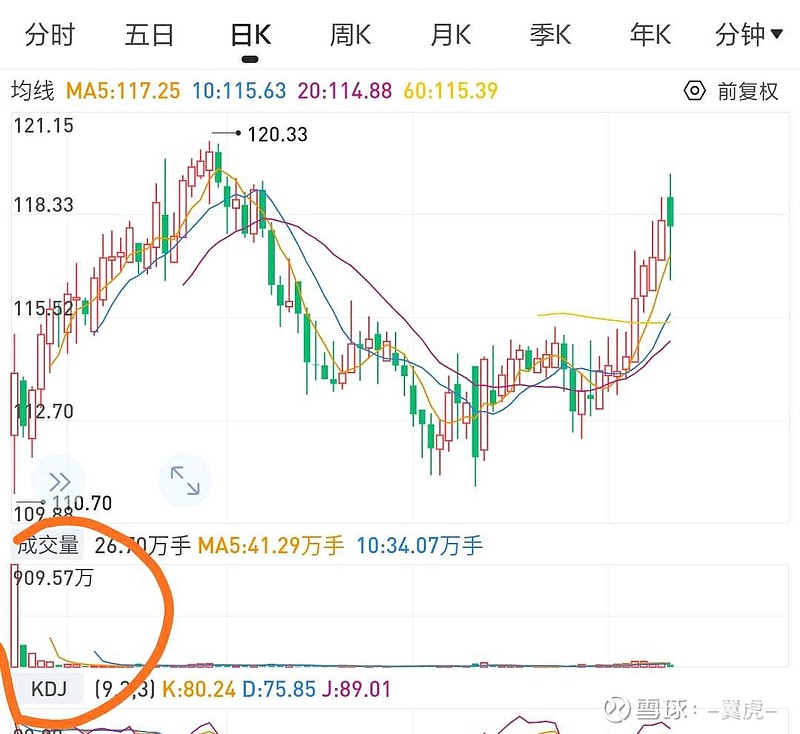Switch to the 分时 tab
Viewport: 800px width, 734px height.
coord(50,35)
